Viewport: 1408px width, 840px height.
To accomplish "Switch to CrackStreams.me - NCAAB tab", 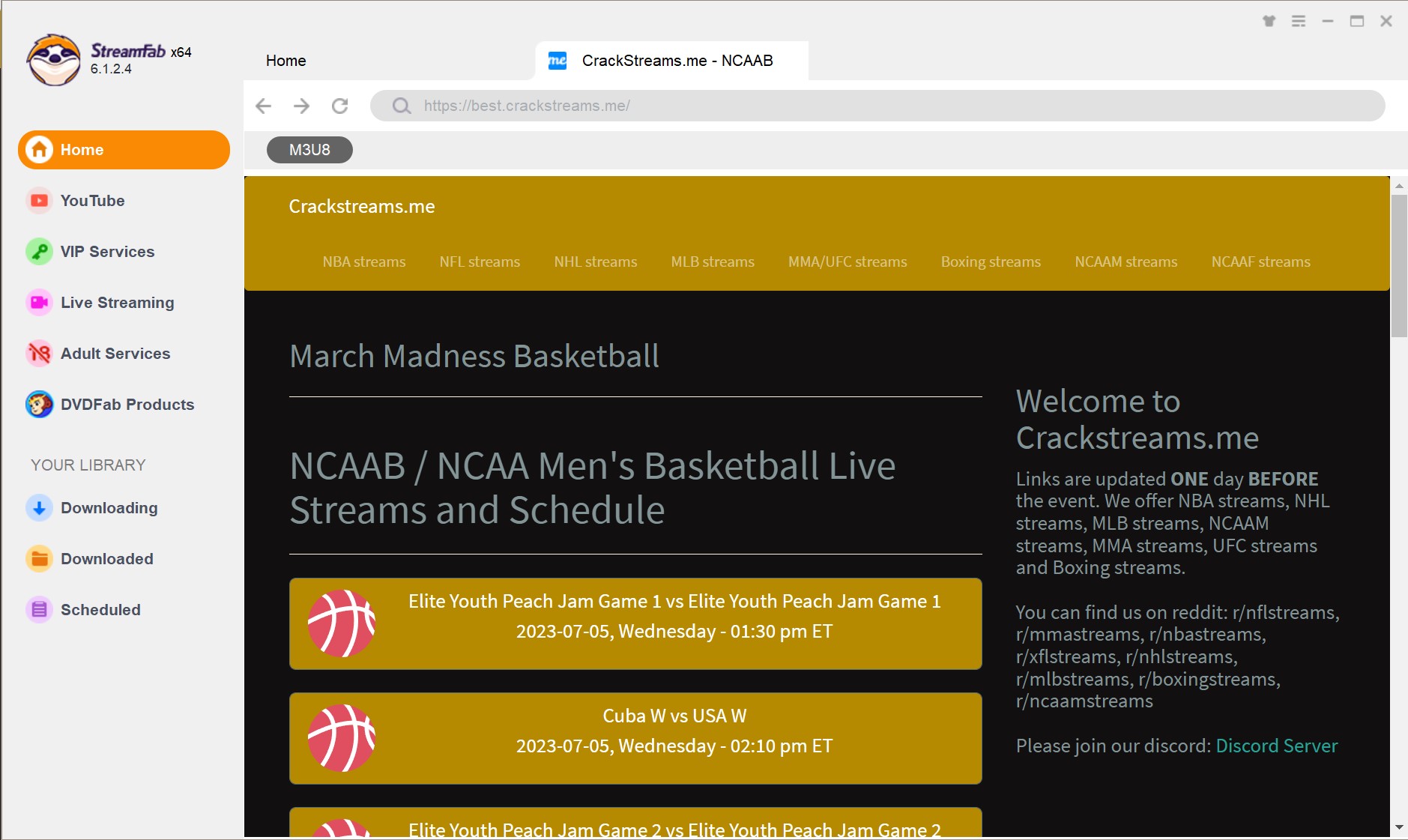I will (x=672, y=61).
